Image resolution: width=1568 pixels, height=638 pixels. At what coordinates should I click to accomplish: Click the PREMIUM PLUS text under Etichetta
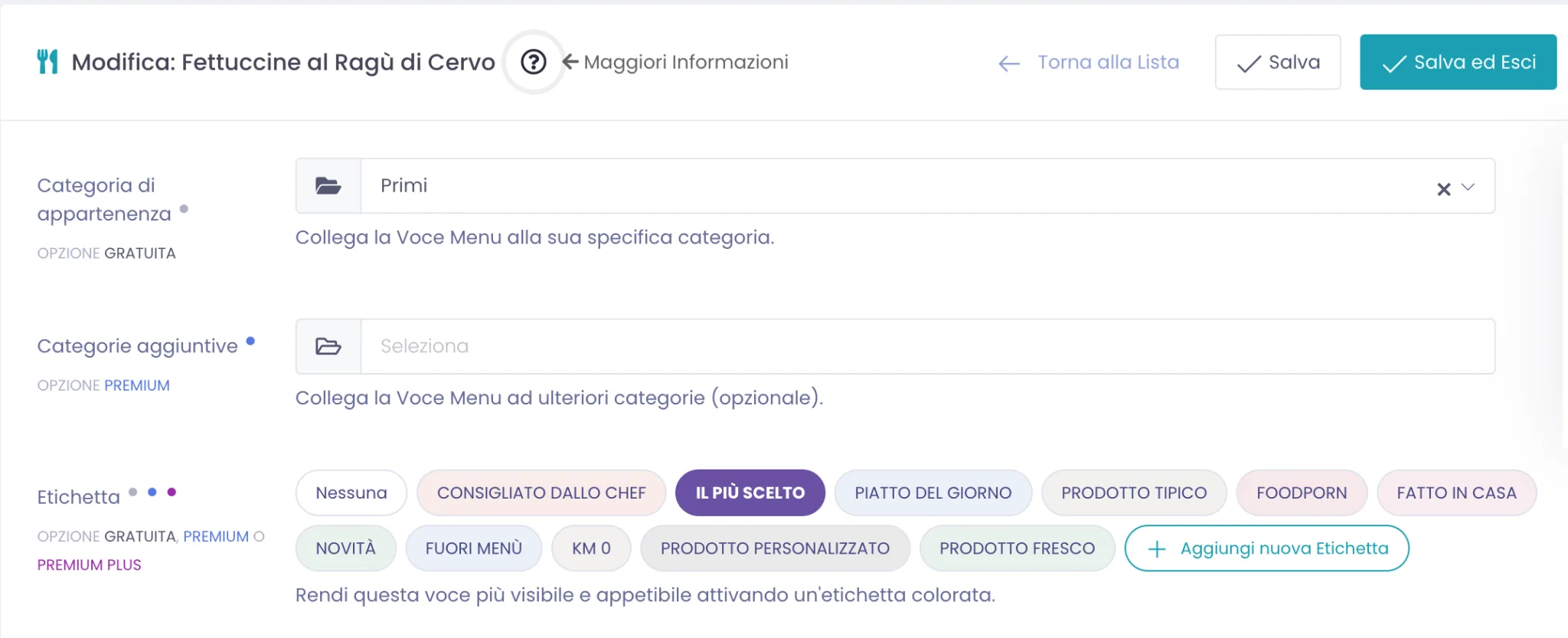point(90,565)
